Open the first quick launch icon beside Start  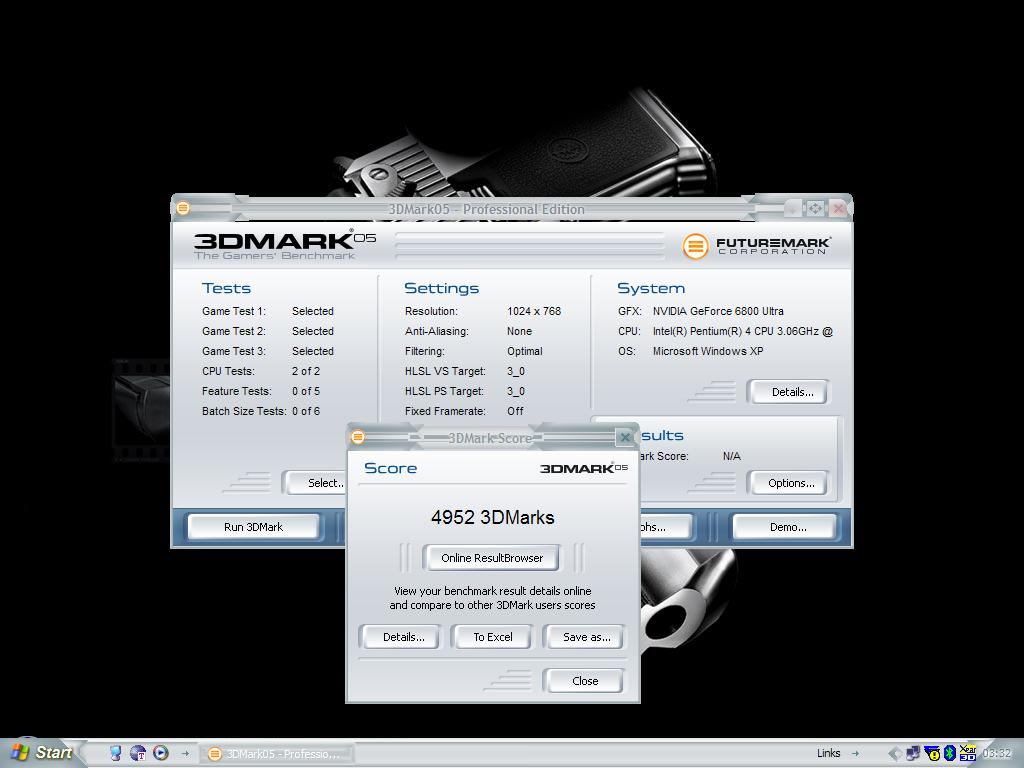click(x=116, y=753)
